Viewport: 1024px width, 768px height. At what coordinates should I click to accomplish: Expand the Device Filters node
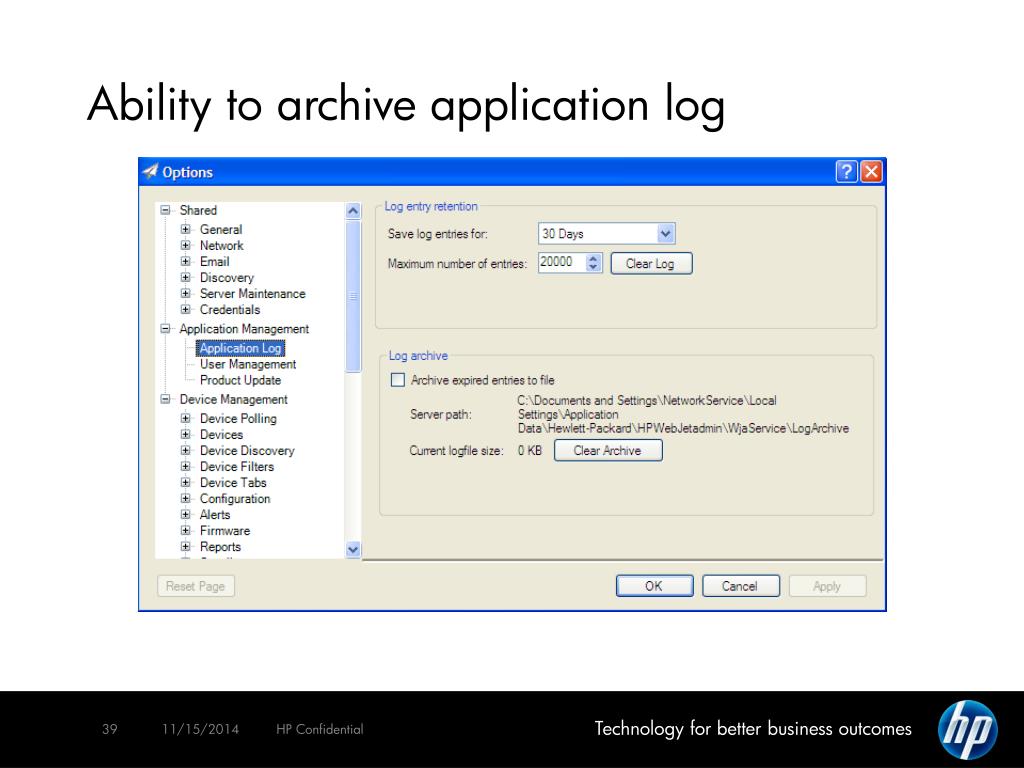click(x=185, y=466)
